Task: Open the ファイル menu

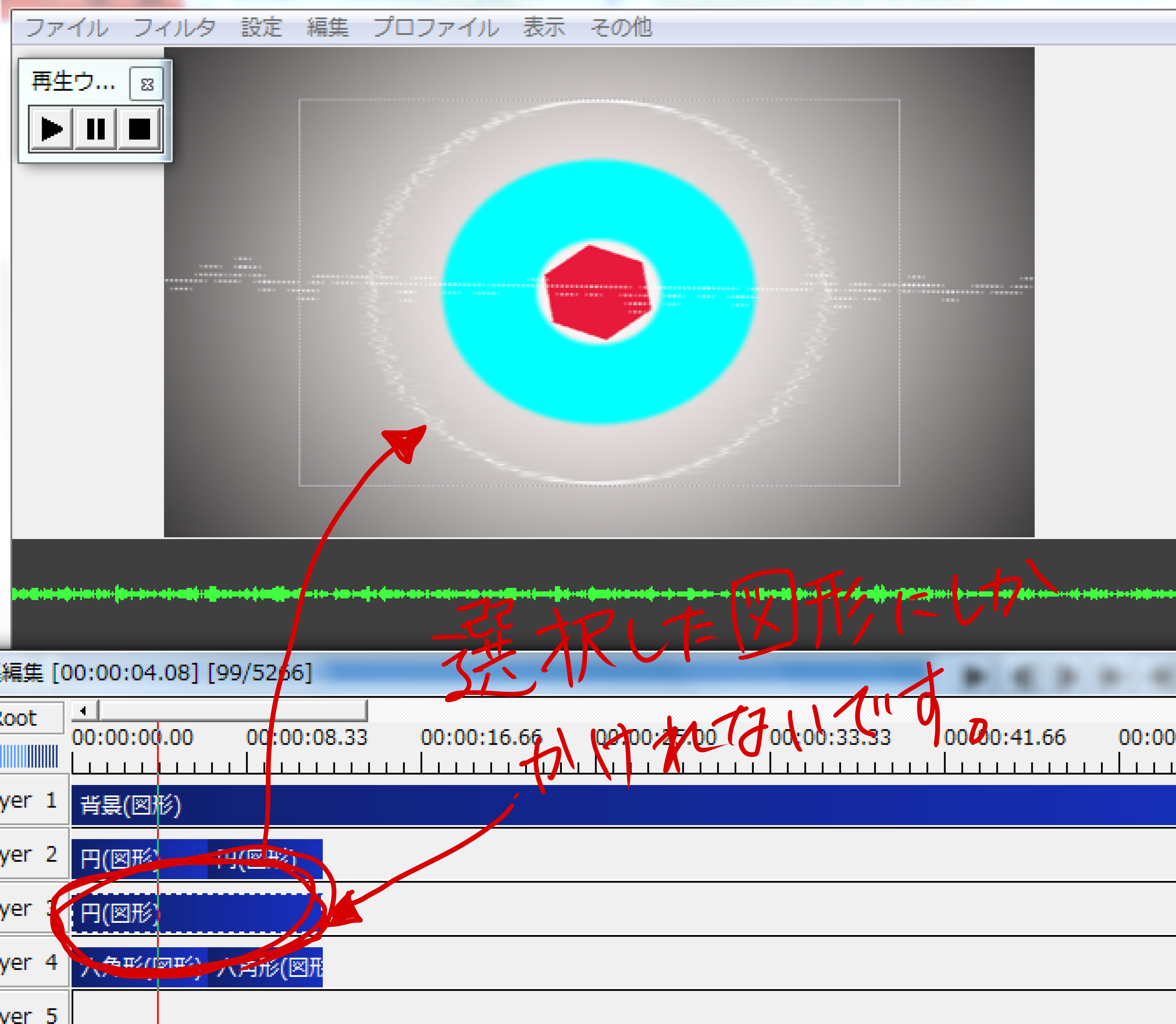Action: pos(66,27)
